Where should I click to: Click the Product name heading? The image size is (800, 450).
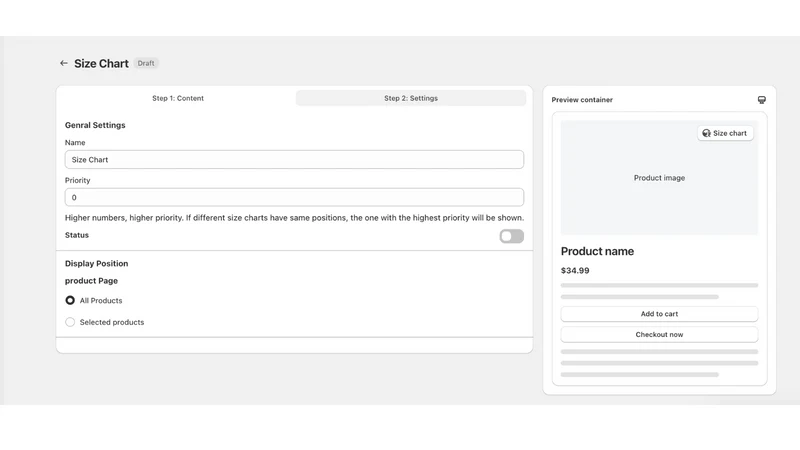click(x=597, y=251)
